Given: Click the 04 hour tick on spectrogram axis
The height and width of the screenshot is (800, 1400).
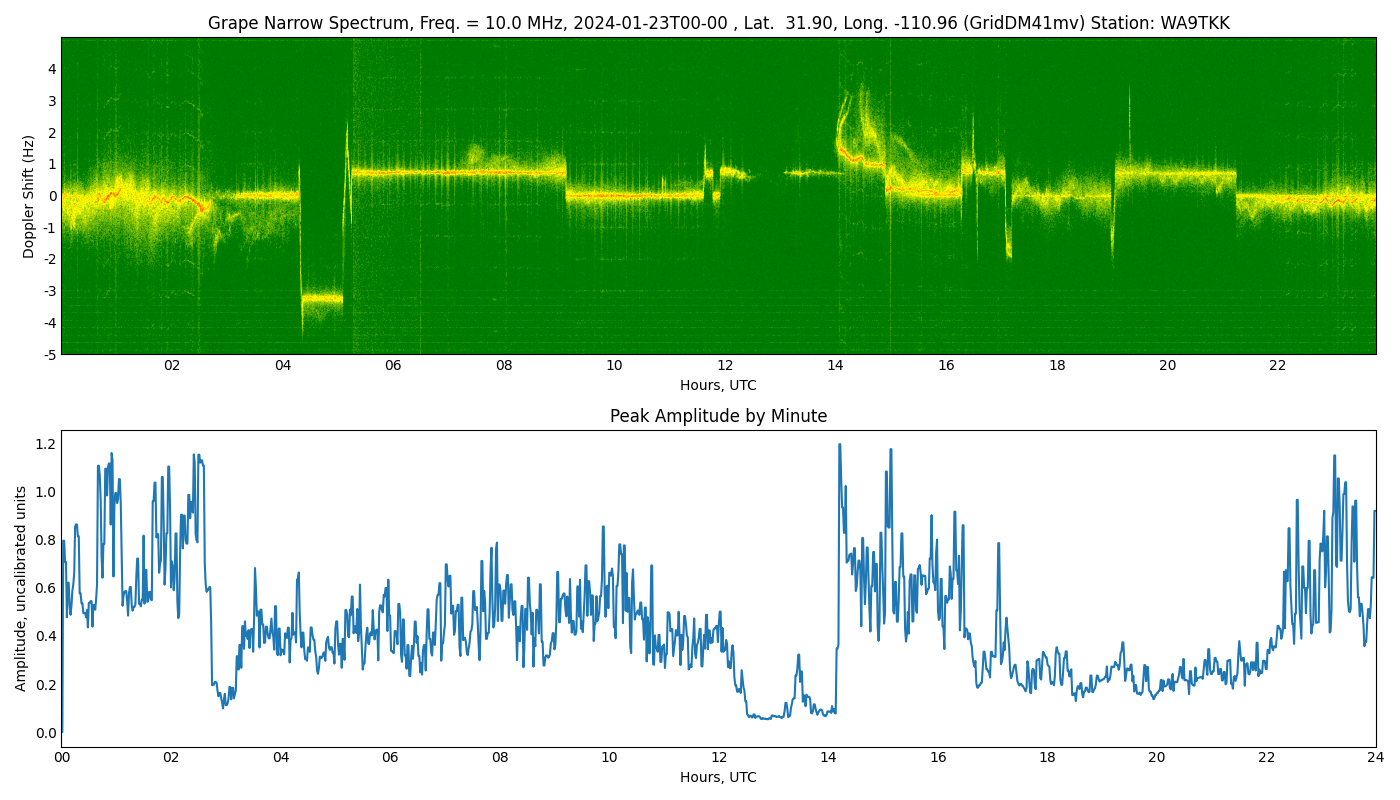Looking at the screenshot, I should pos(282,366).
